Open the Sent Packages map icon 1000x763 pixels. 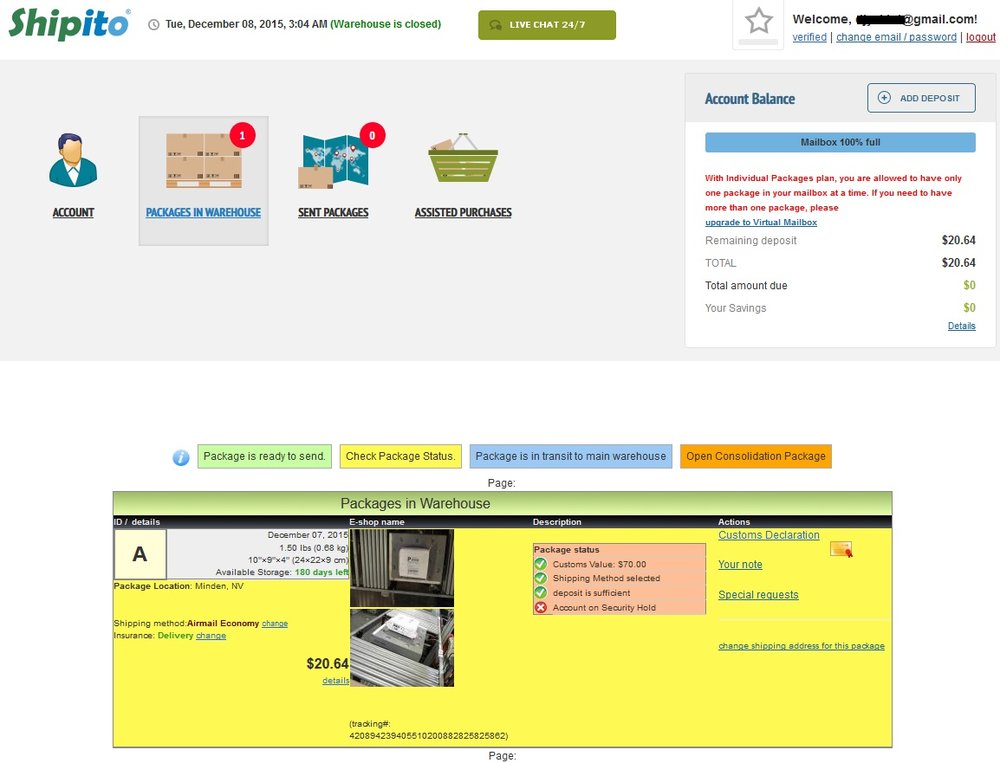point(333,161)
